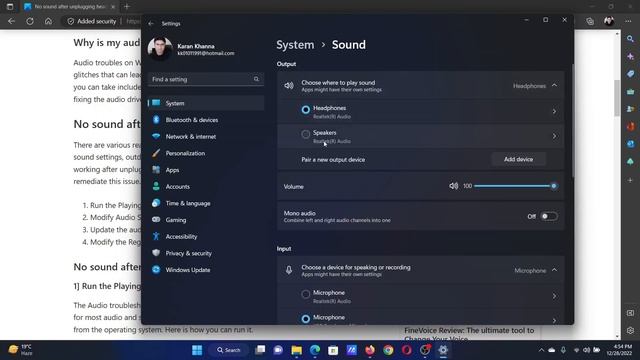
Task: Mute output via the Volume speaker icon
Action: point(453,186)
